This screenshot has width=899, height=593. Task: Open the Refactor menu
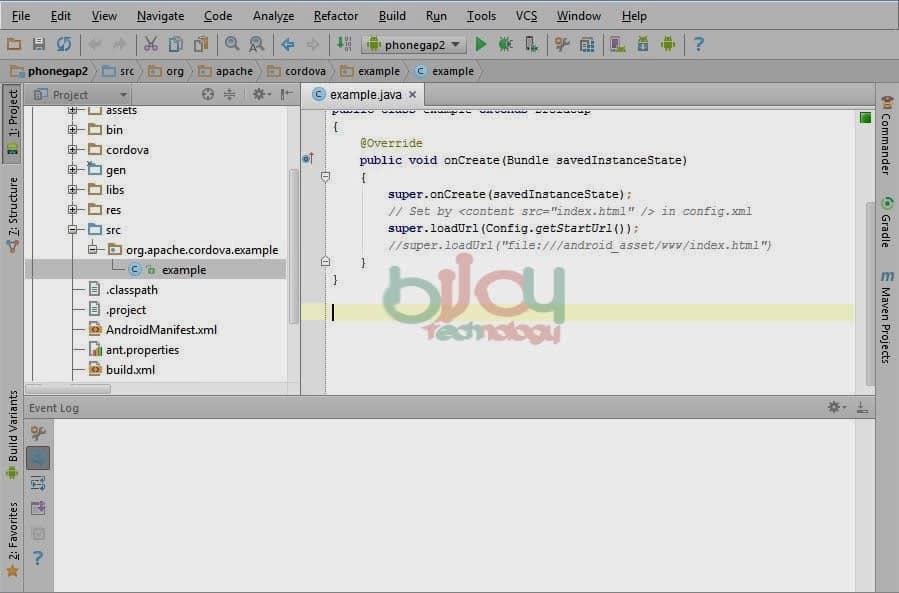pos(335,16)
